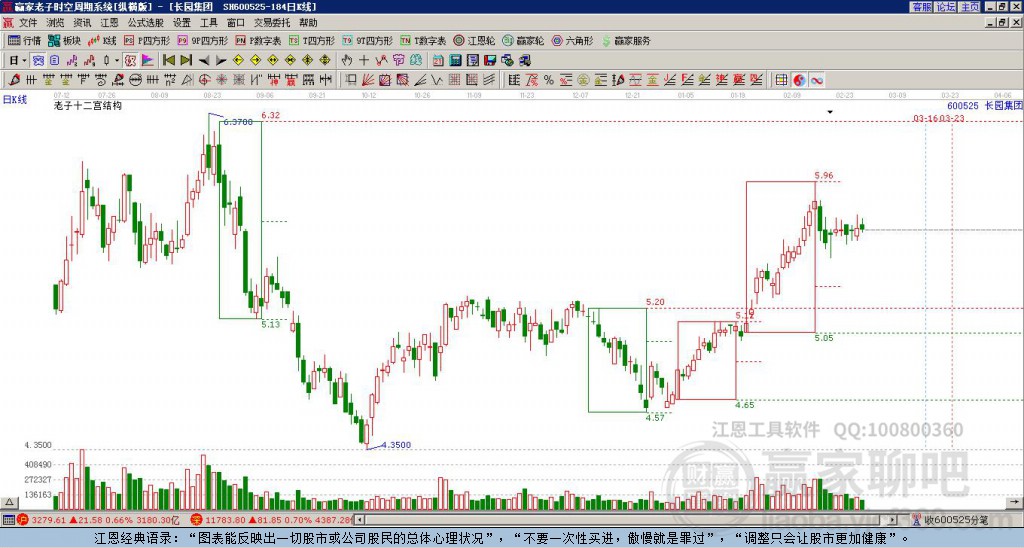Viewport: 1024px width, 548px height.
Task: Open the 日 period dropdown
Action: click(x=18, y=61)
